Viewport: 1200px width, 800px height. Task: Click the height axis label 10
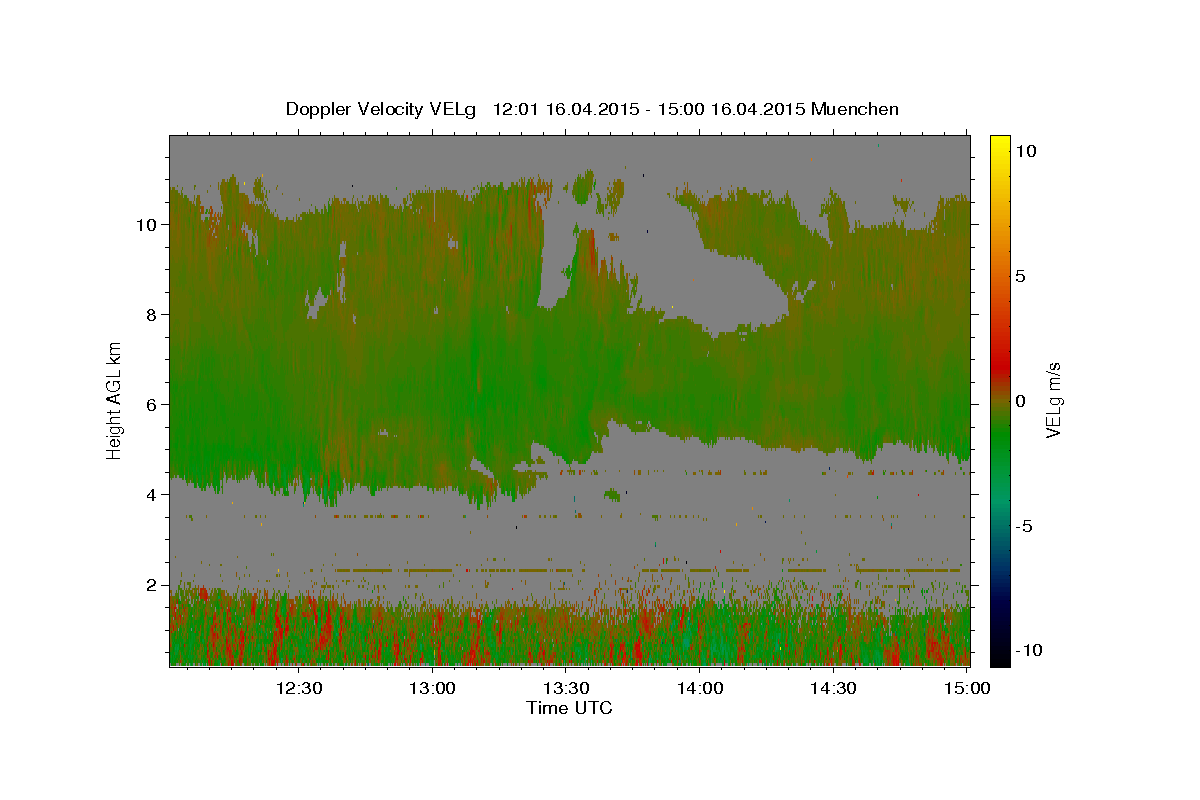coord(147,225)
